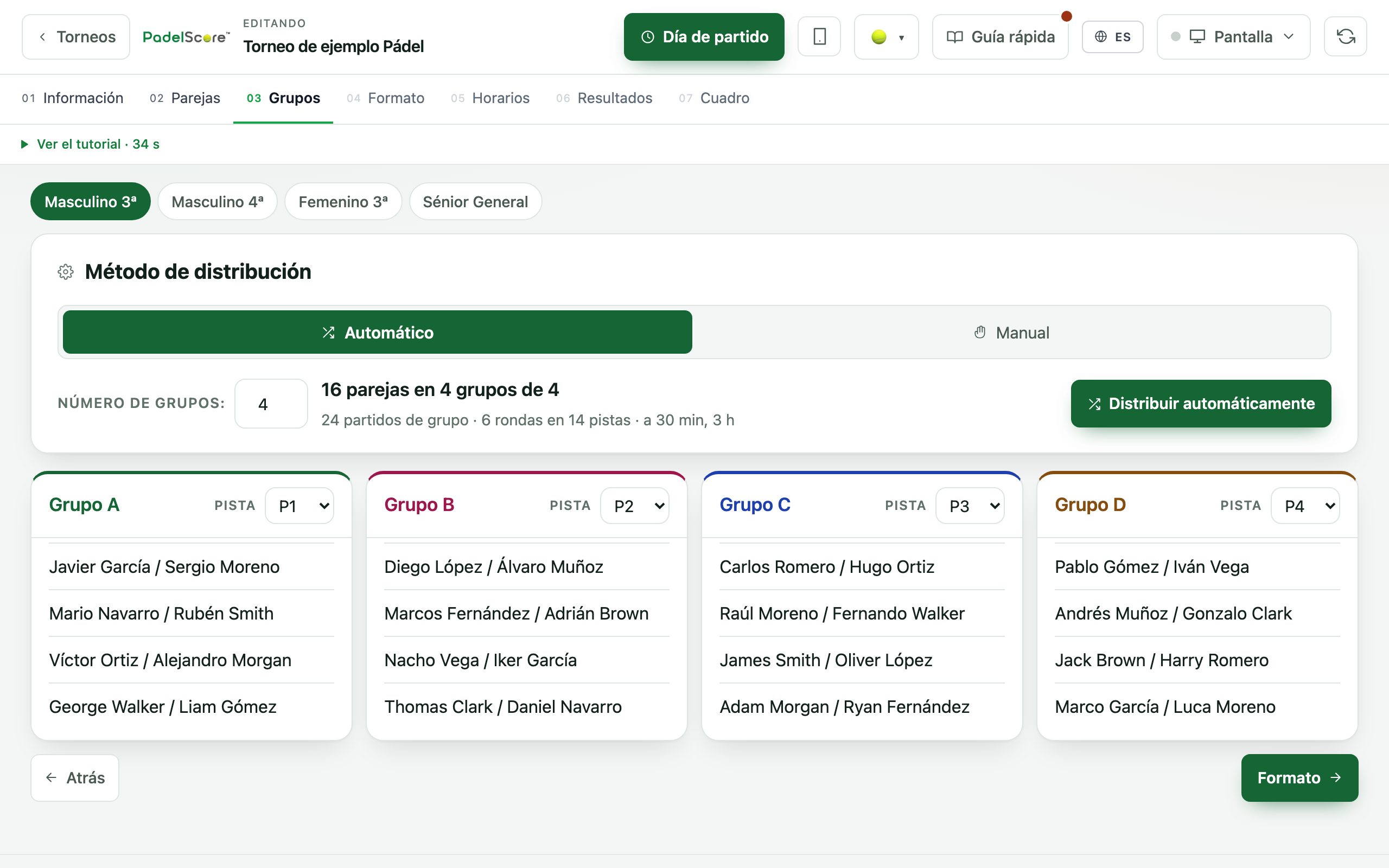Open the Guía rápida guide

coord(1000,37)
